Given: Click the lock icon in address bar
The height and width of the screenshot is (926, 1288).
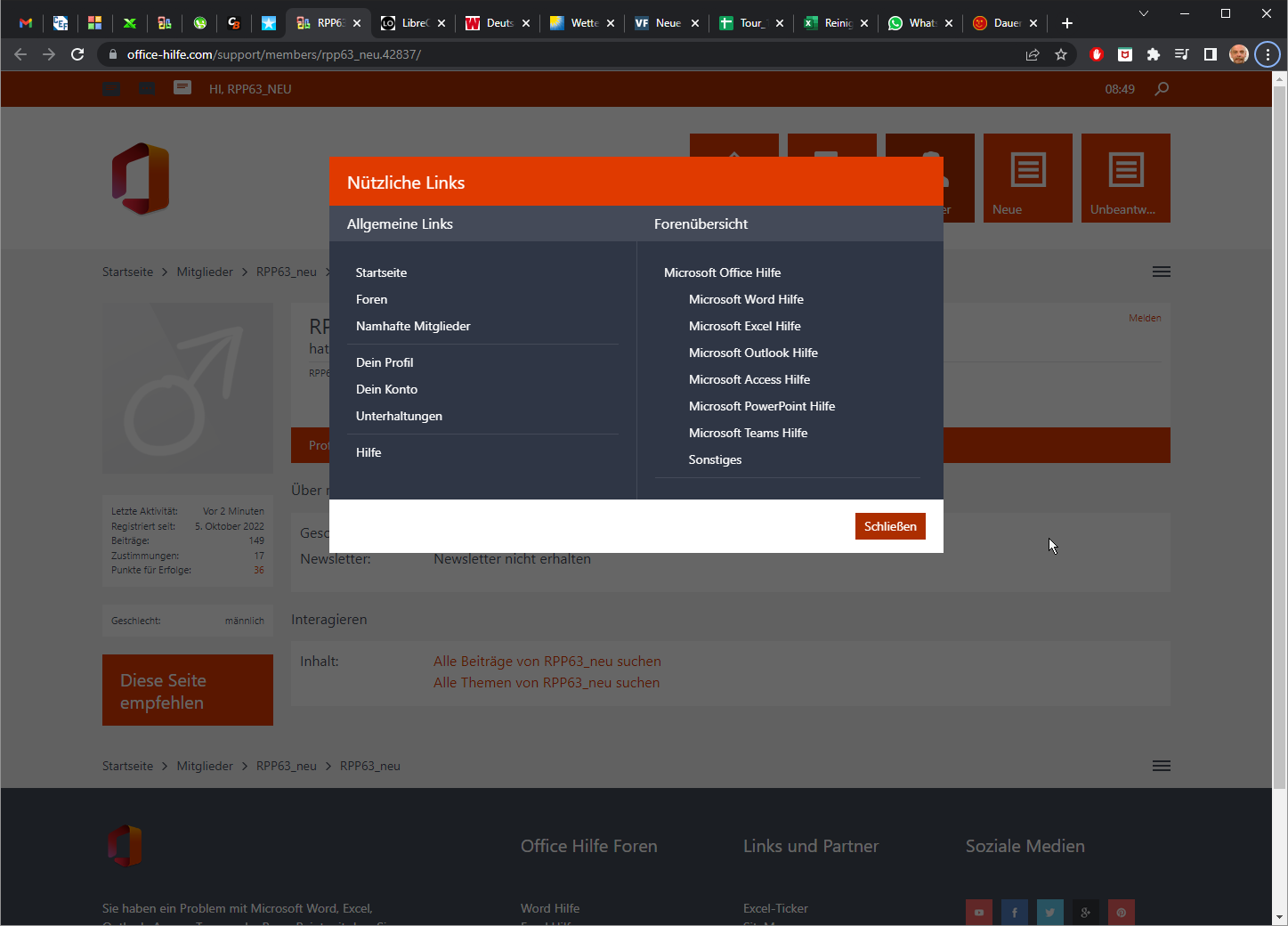Looking at the screenshot, I should [x=112, y=54].
